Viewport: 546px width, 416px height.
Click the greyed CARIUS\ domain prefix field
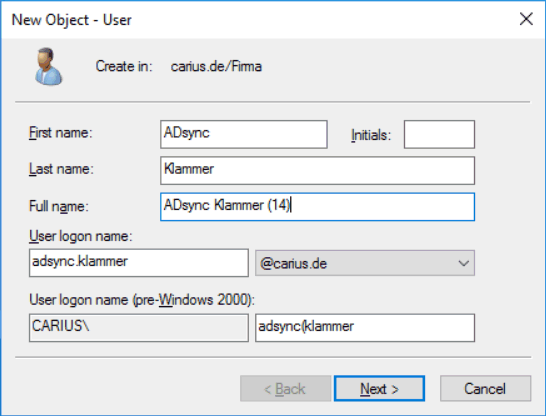(139, 328)
